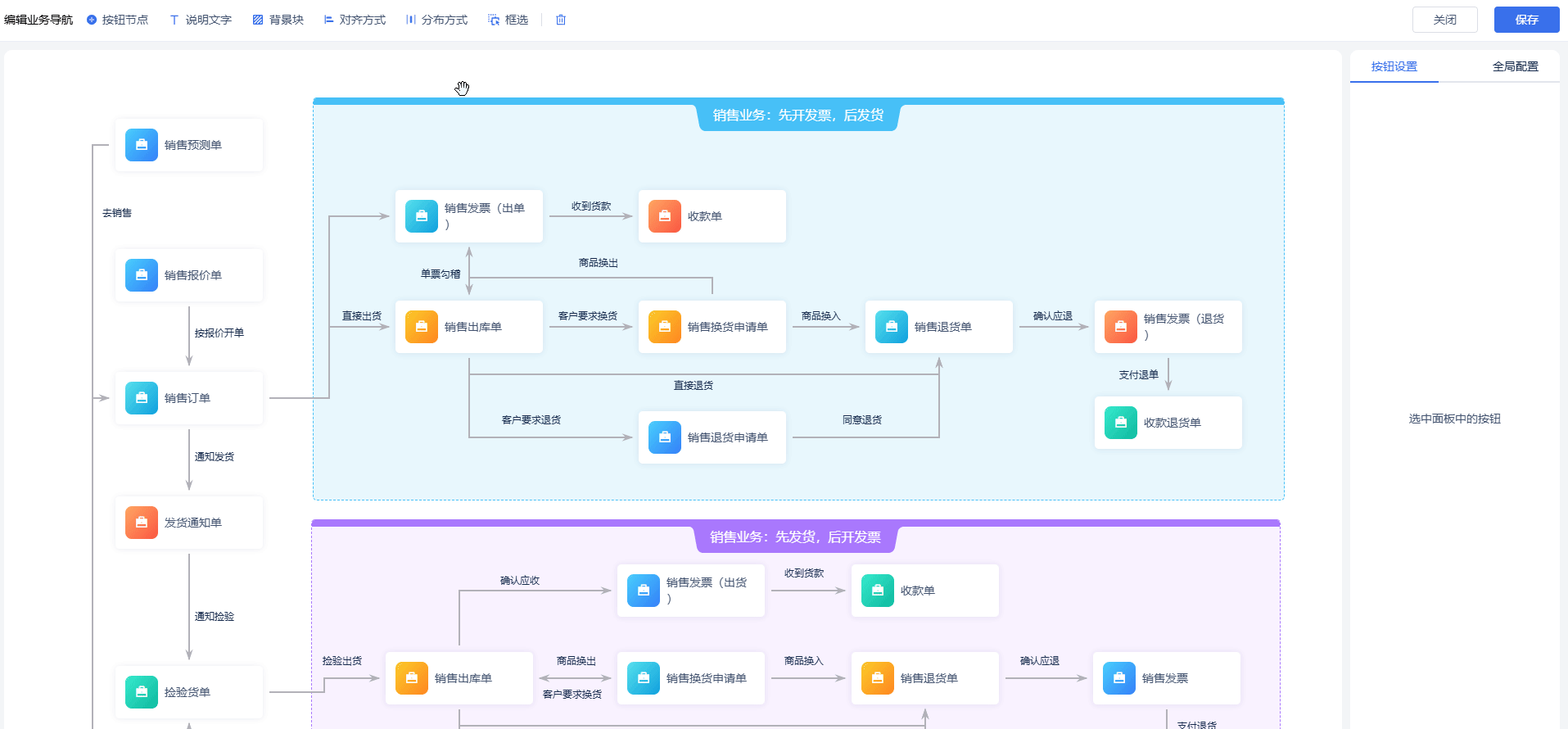Image resolution: width=1568 pixels, height=729 pixels.
Task: Add a 按钮节点 from toolbar
Action: [x=117, y=20]
